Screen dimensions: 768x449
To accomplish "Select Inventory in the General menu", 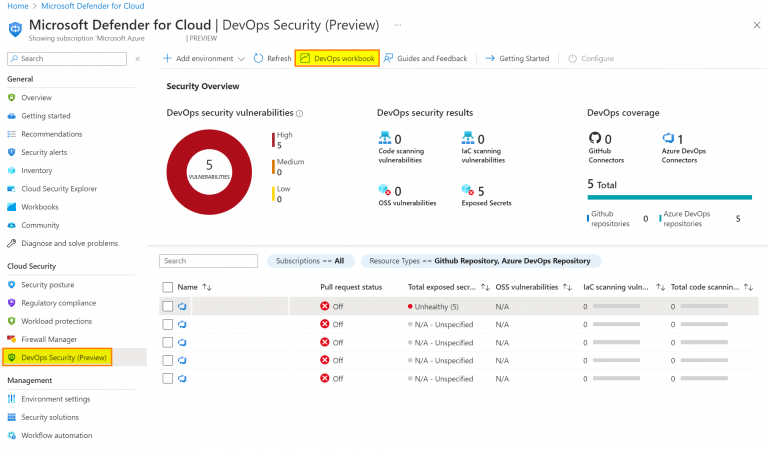I will click(36, 170).
